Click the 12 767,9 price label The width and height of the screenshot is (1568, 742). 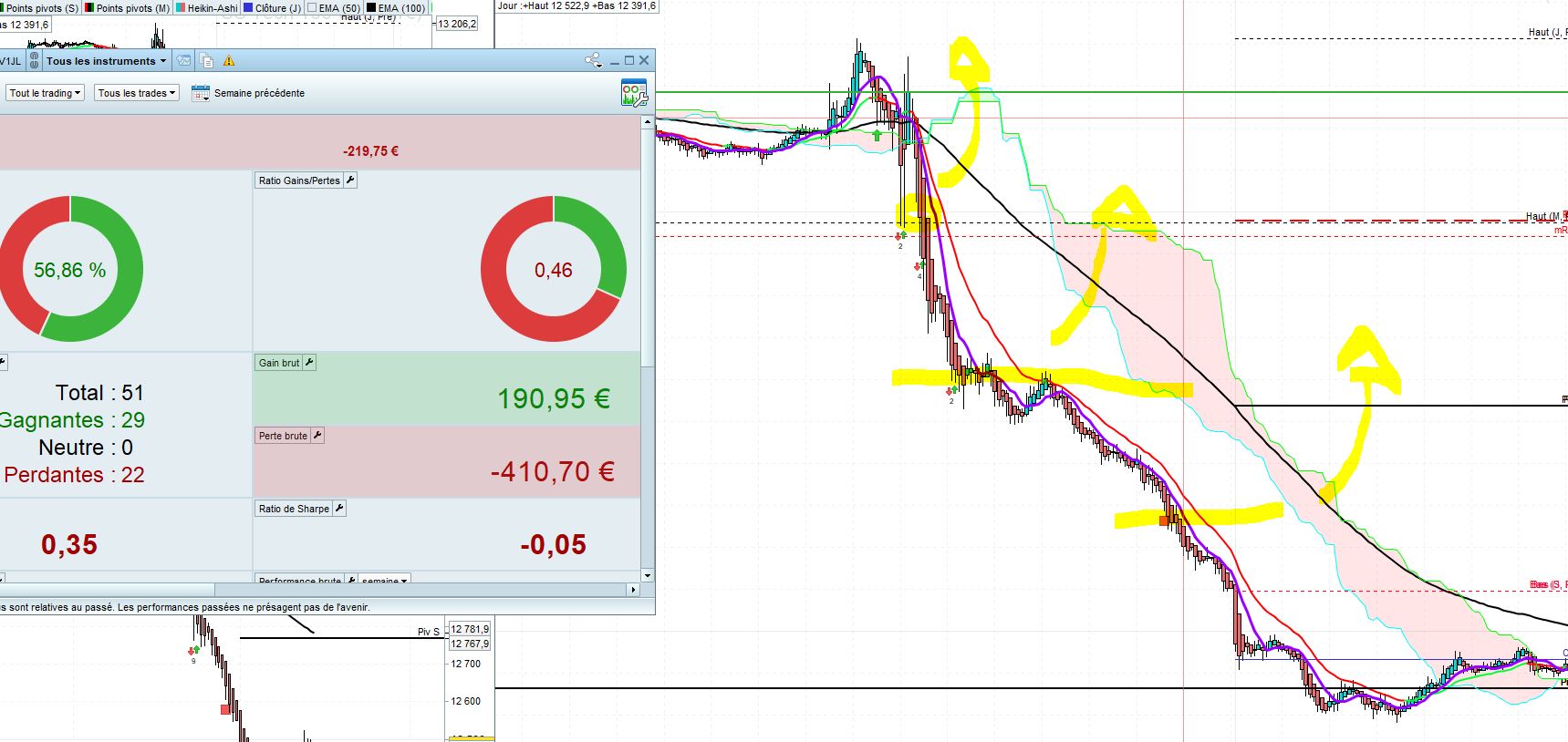pos(470,644)
